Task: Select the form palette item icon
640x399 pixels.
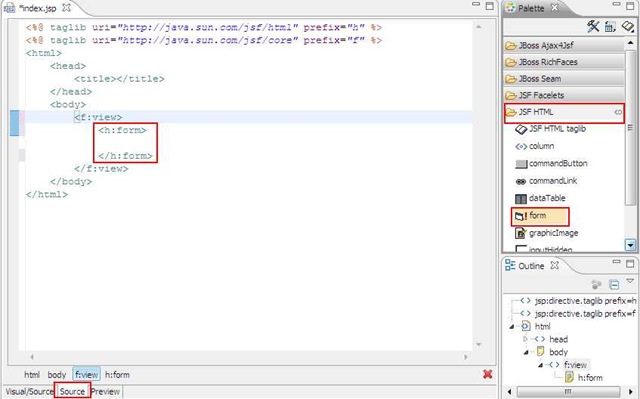Action: coord(521,216)
